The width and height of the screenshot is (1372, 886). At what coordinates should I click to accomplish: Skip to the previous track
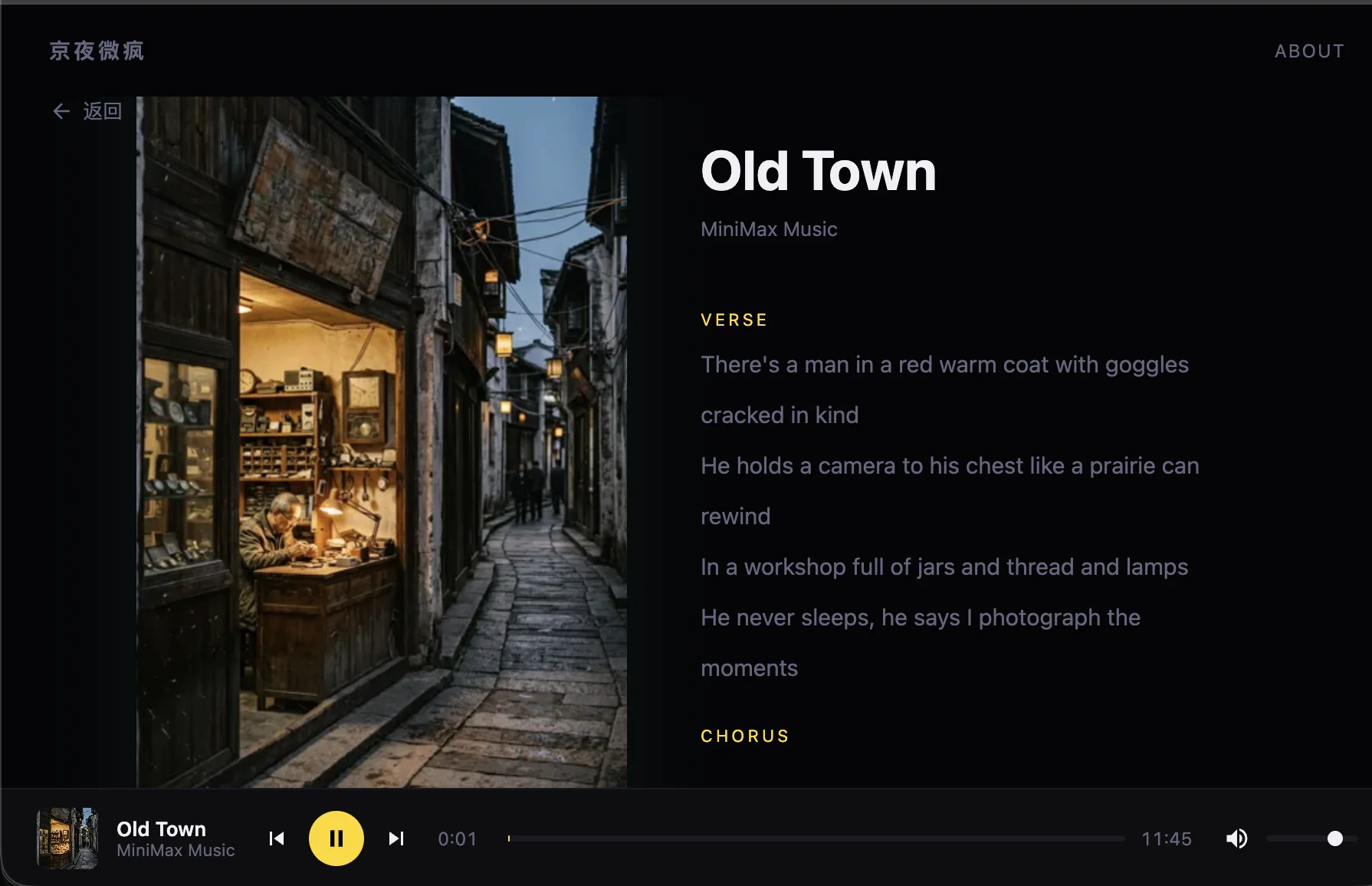click(x=277, y=838)
